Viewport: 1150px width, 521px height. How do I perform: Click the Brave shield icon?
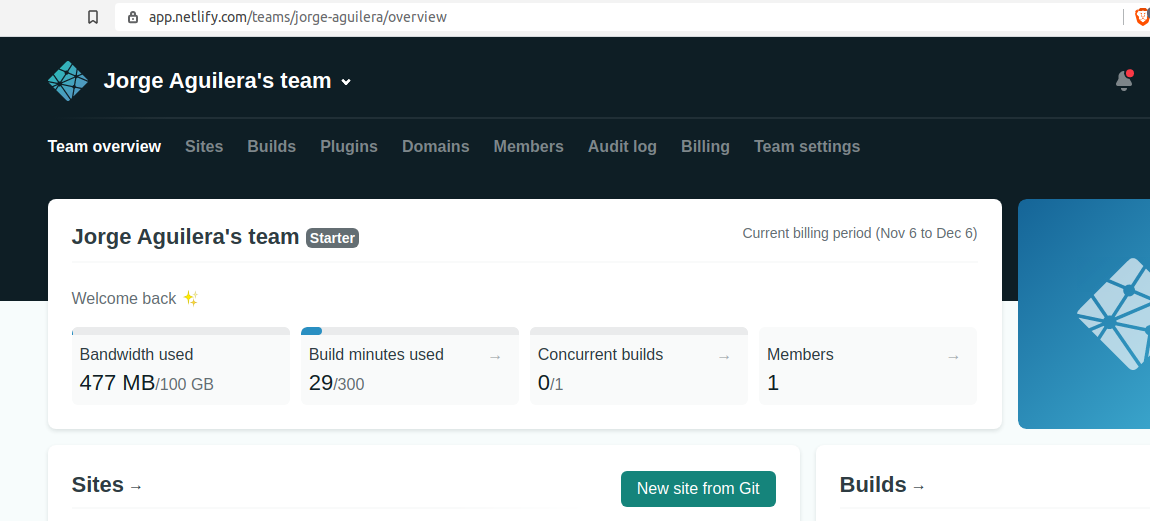coord(1142,17)
